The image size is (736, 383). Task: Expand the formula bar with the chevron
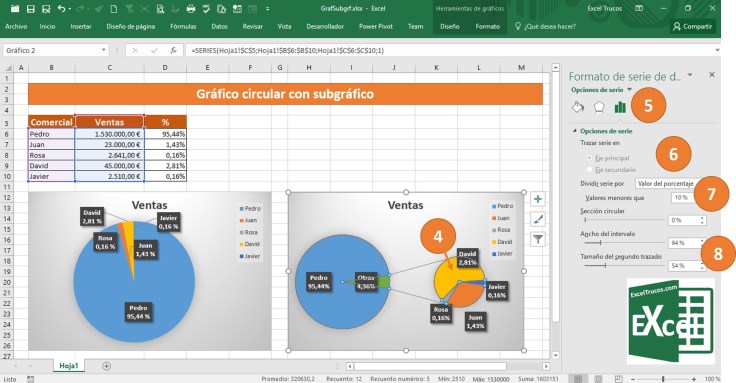[x=717, y=50]
